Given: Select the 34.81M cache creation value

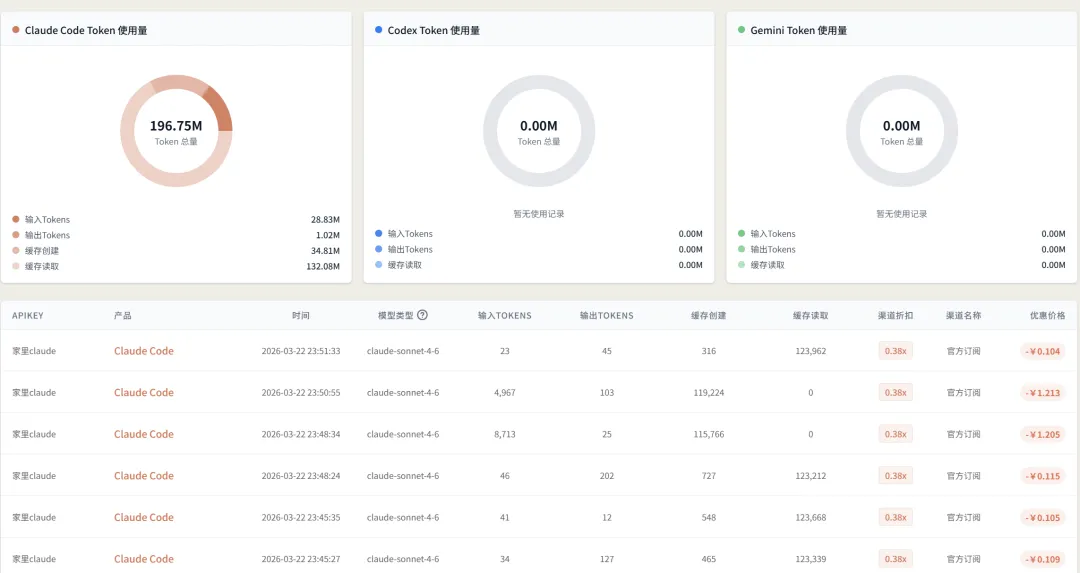Looking at the screenshot, I should pyautogui.click(x=325, y=251).
